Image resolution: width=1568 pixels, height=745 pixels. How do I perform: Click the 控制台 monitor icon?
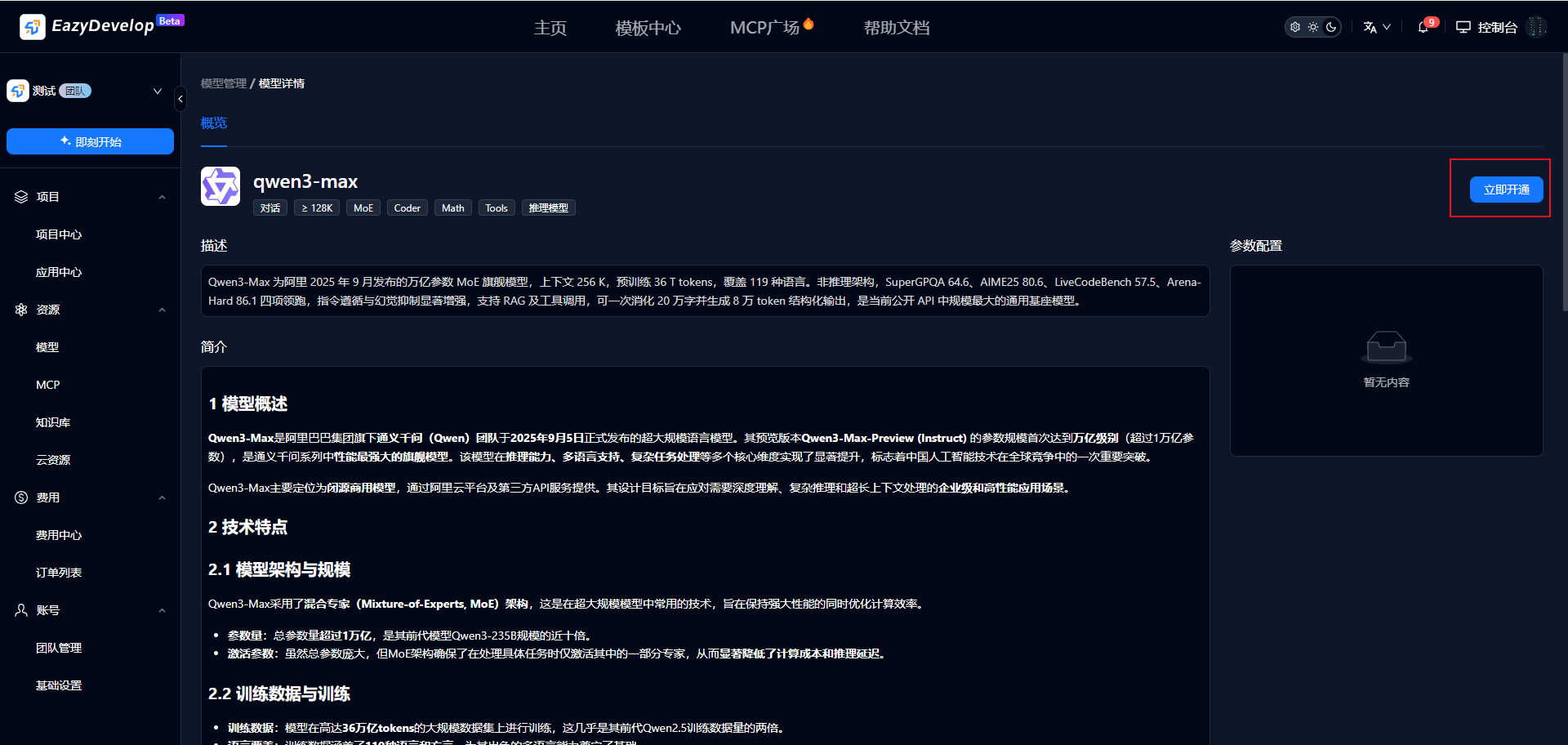coord(1463,27)
